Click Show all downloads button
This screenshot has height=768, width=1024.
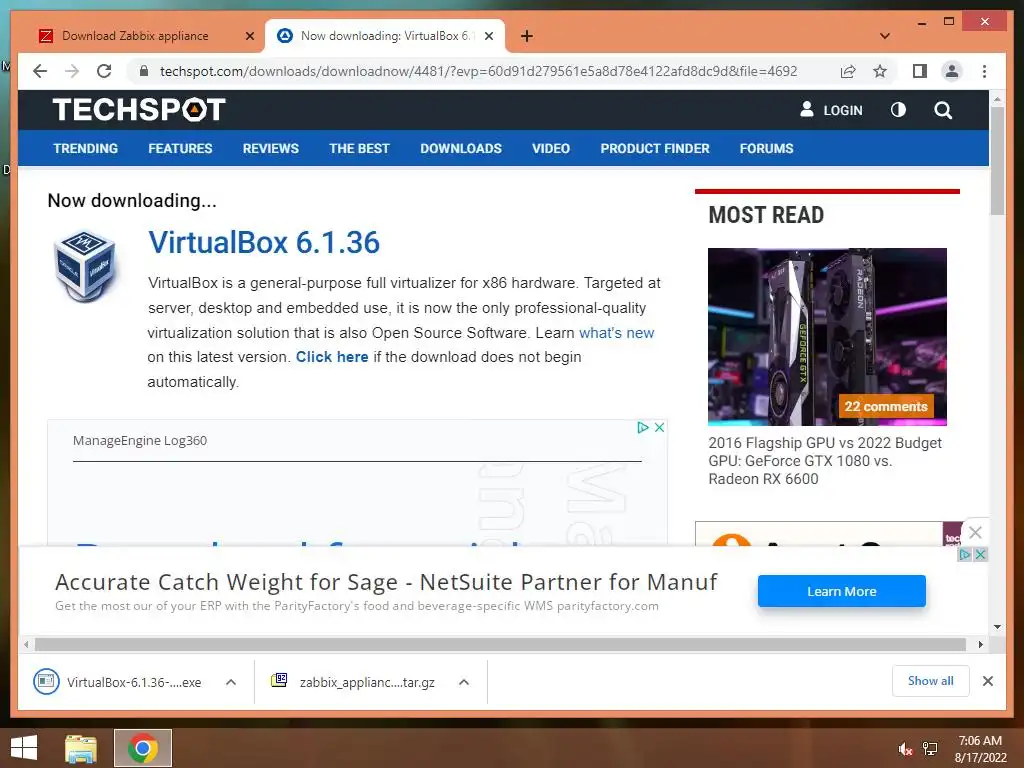click(930, 681)
